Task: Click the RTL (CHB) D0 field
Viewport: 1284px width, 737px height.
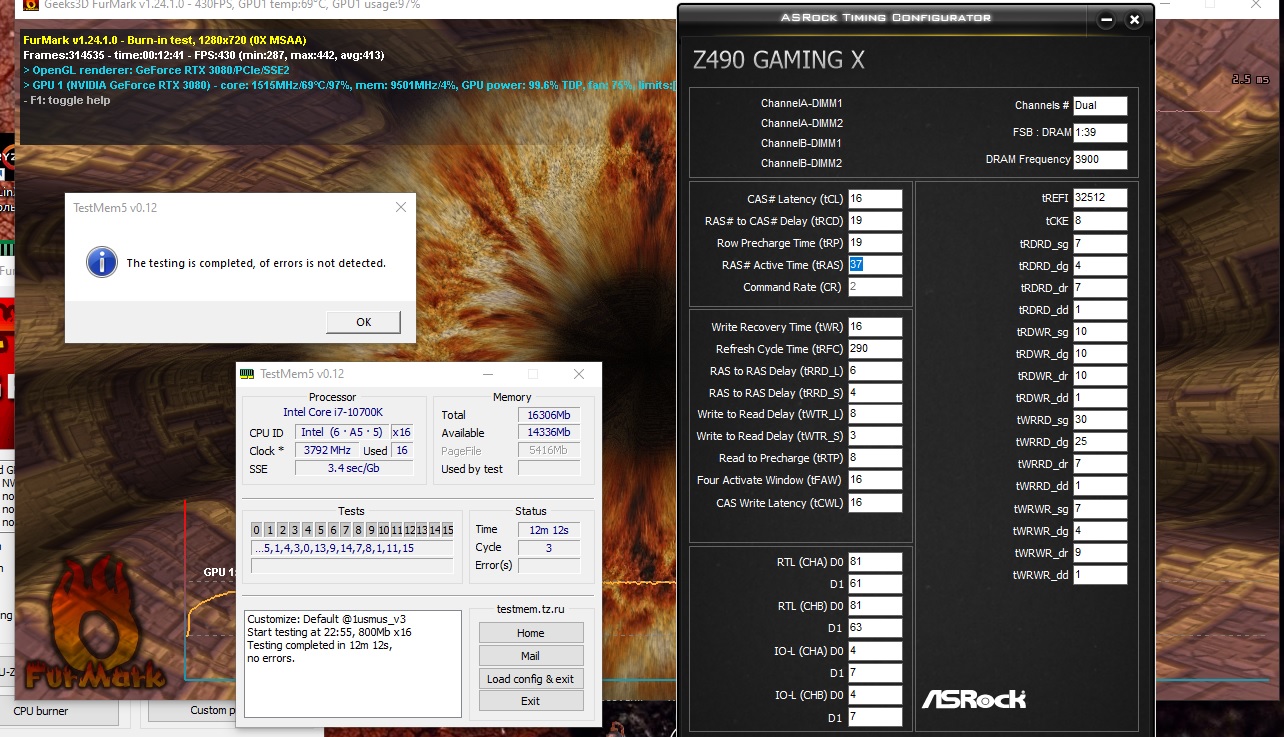Action: pyautogui.click(x=875, y=606)
